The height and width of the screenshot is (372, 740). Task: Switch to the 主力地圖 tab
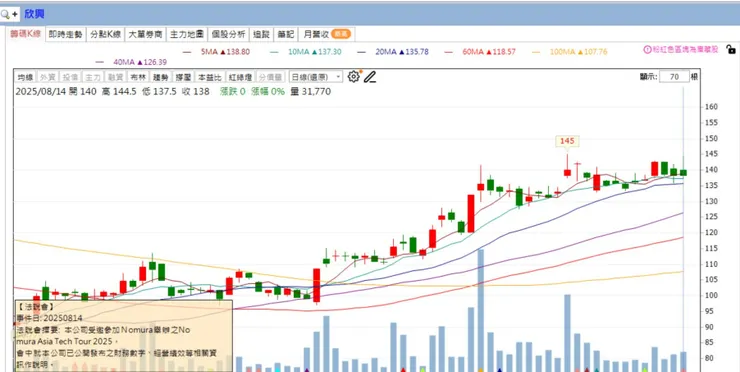click(x=187, y=34)
